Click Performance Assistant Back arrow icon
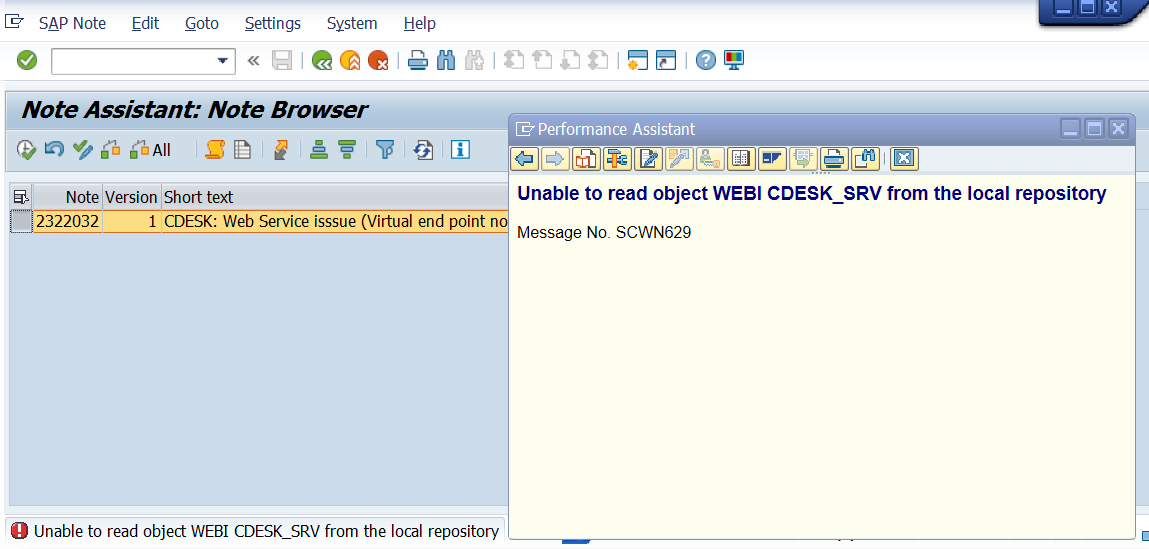 (x=524, y=158)
